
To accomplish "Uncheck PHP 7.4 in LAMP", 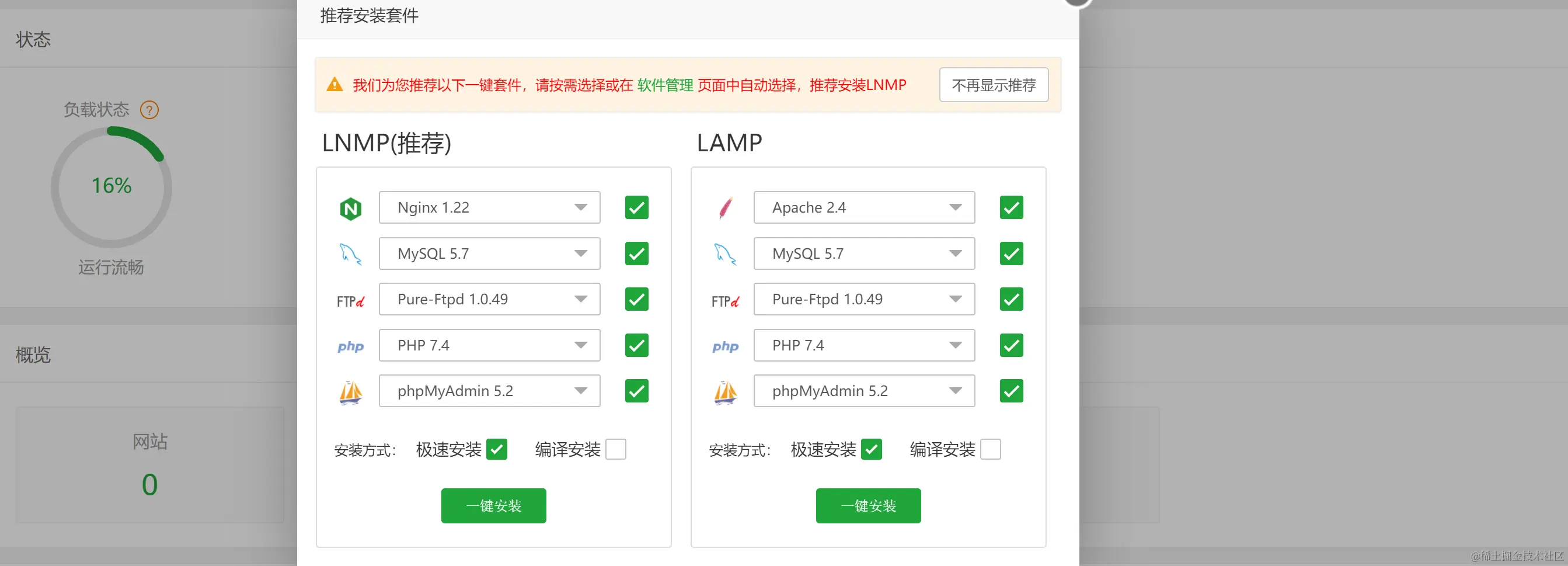I will [1012, 345].
